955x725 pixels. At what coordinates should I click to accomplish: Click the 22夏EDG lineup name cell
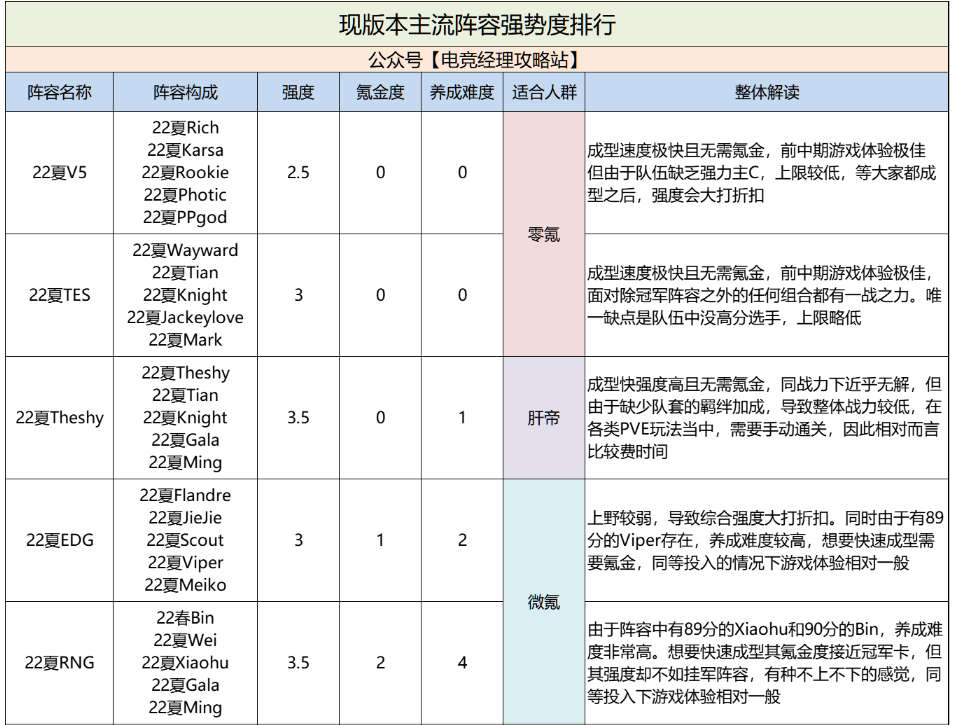click(60, 540)
